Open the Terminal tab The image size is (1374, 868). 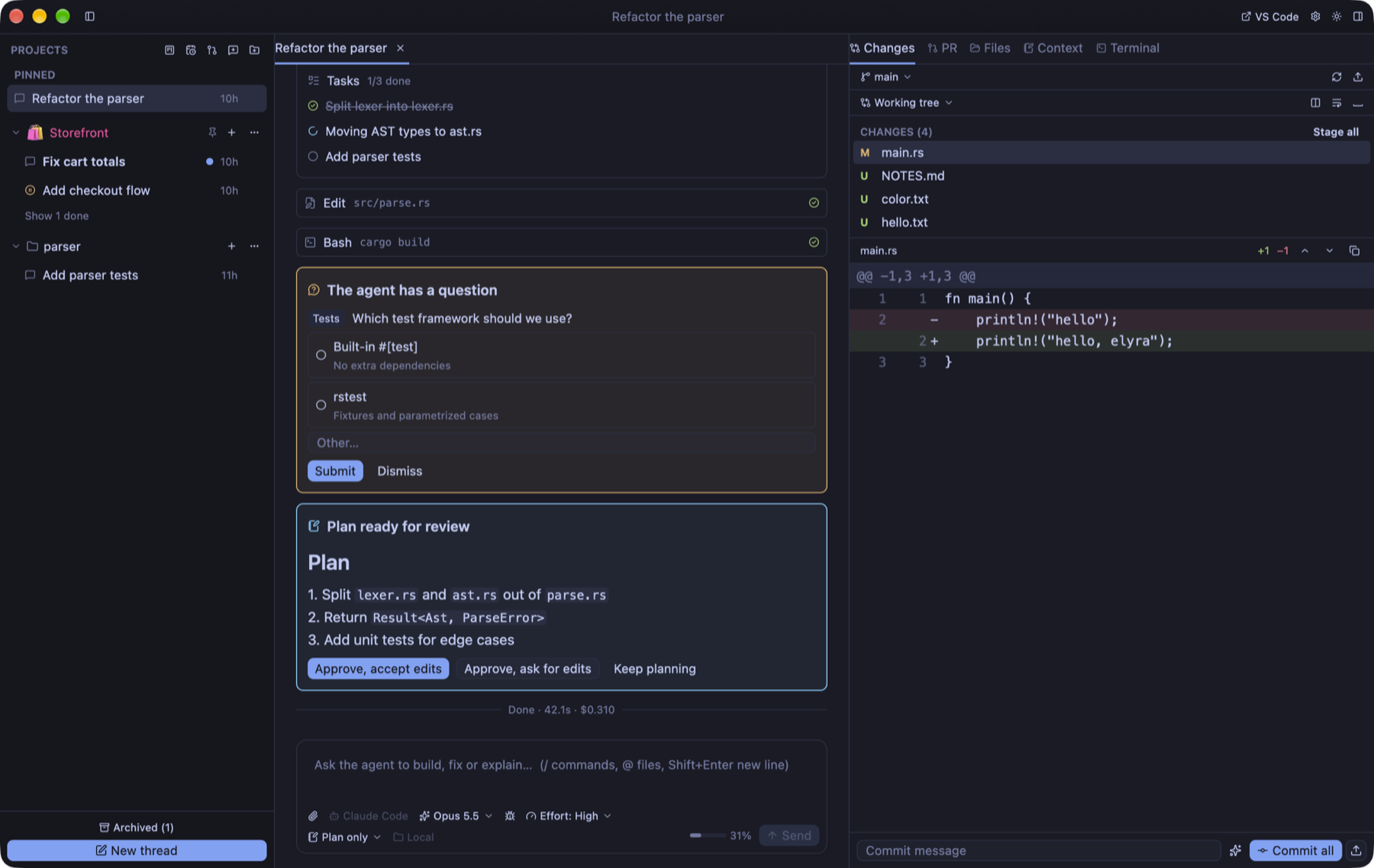pos(1127,48)
